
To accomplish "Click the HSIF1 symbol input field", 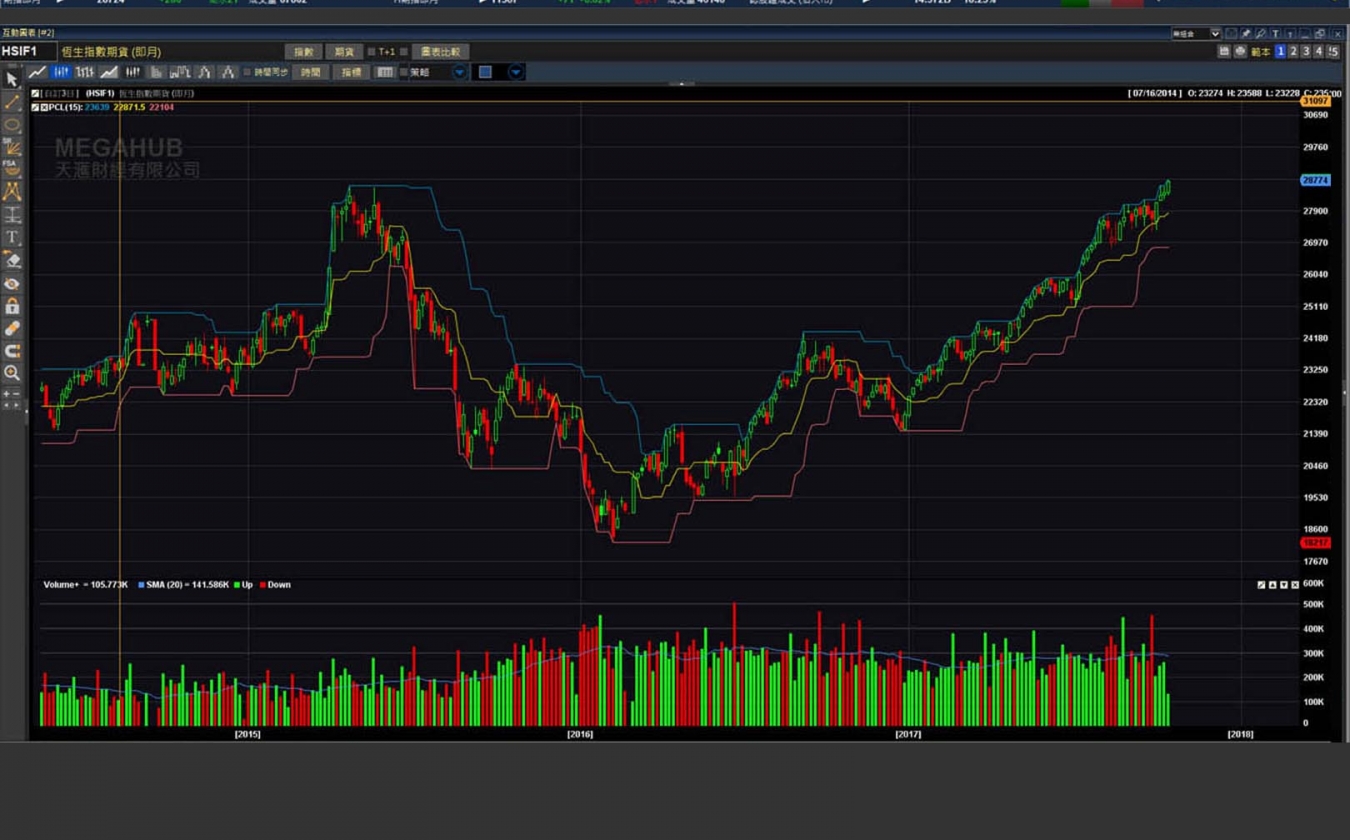I will pos(28,51).
